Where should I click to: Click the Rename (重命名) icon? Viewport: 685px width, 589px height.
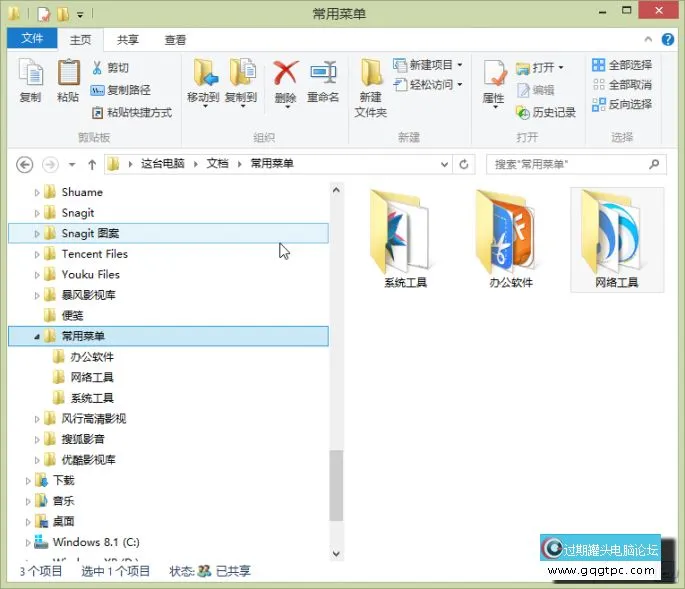click(x=323, y=73)
